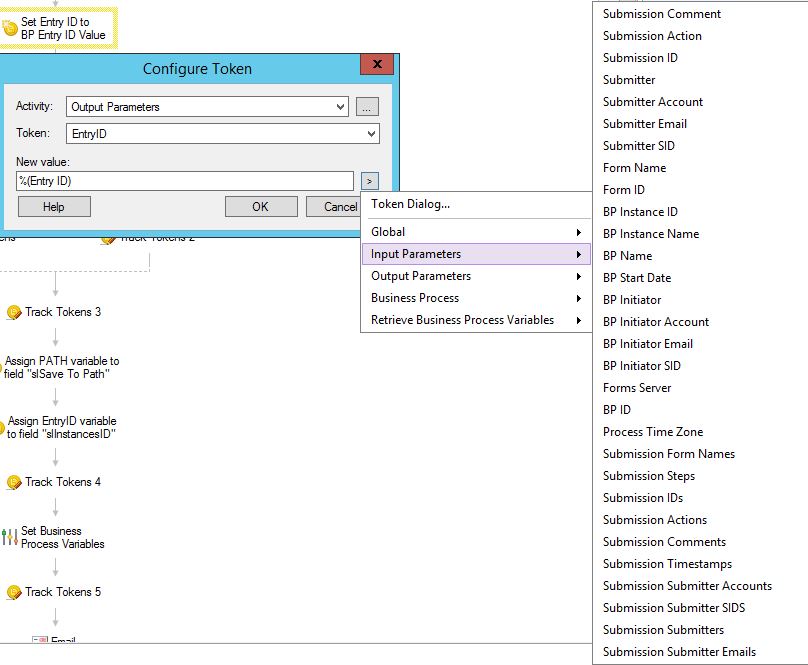Choose Token Dialog... from the context menu
This screenshot has height=665, width=808.
point(411,204)
